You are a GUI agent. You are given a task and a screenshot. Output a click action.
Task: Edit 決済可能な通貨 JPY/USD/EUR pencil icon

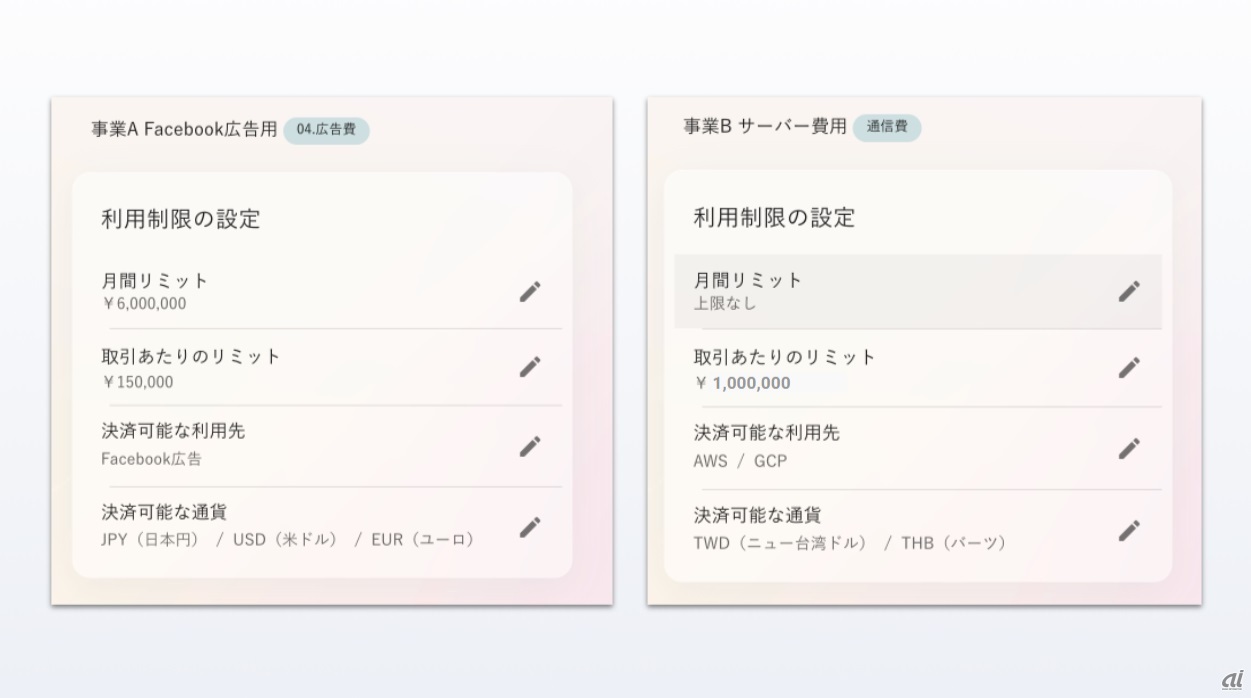530,527
